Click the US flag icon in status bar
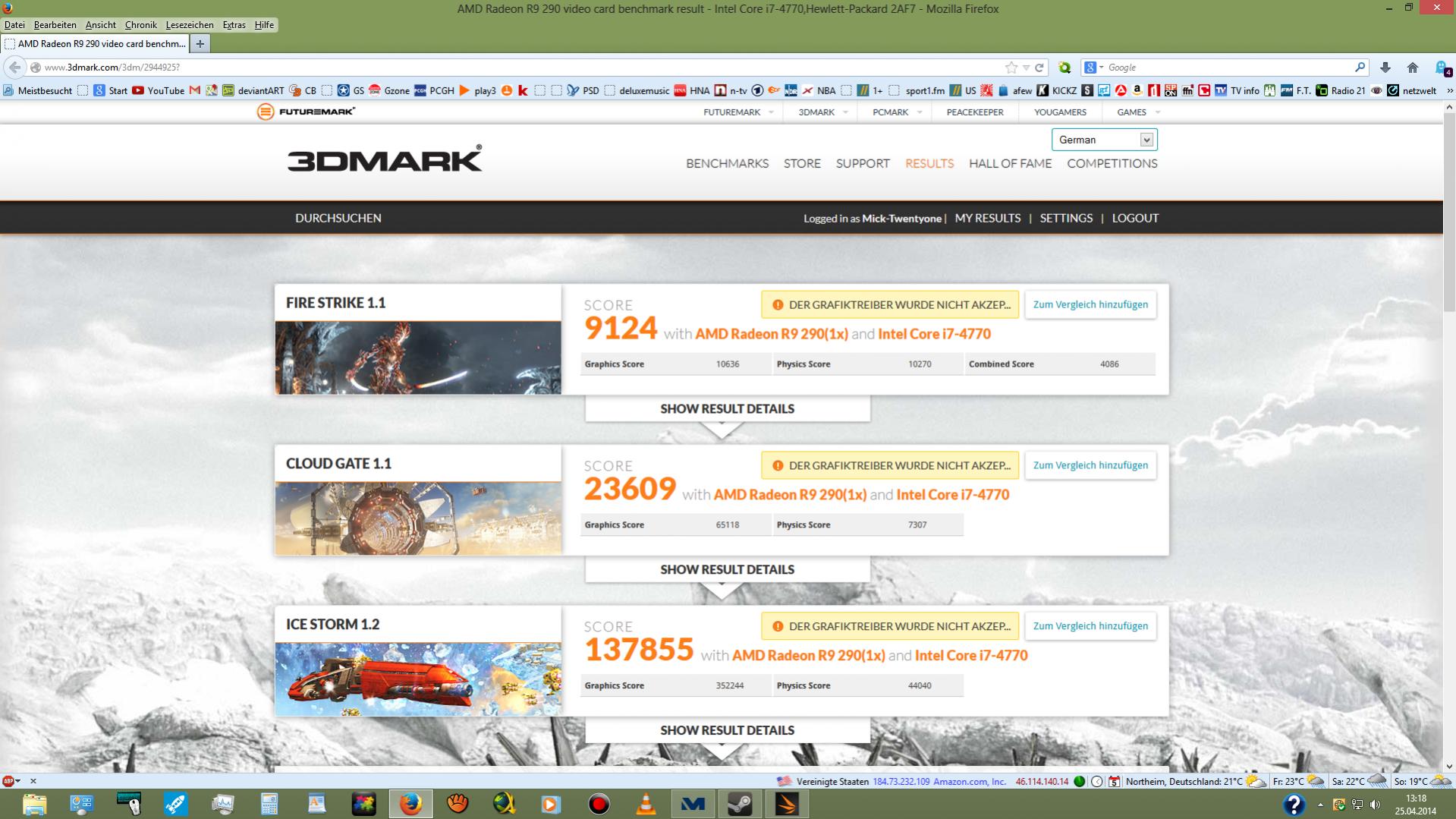Image resolution: width=1456 pixels, height=819 pixels. coord(784,781)
